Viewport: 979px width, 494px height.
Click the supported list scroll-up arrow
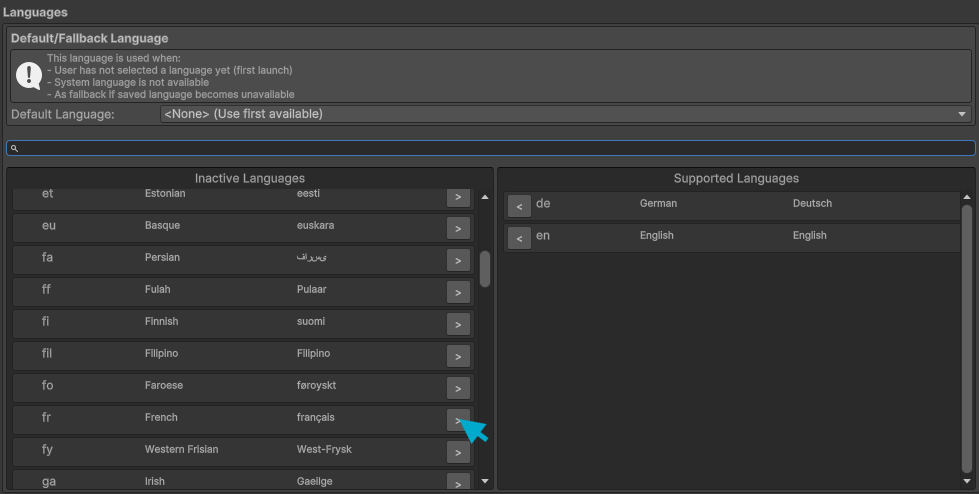967,197
